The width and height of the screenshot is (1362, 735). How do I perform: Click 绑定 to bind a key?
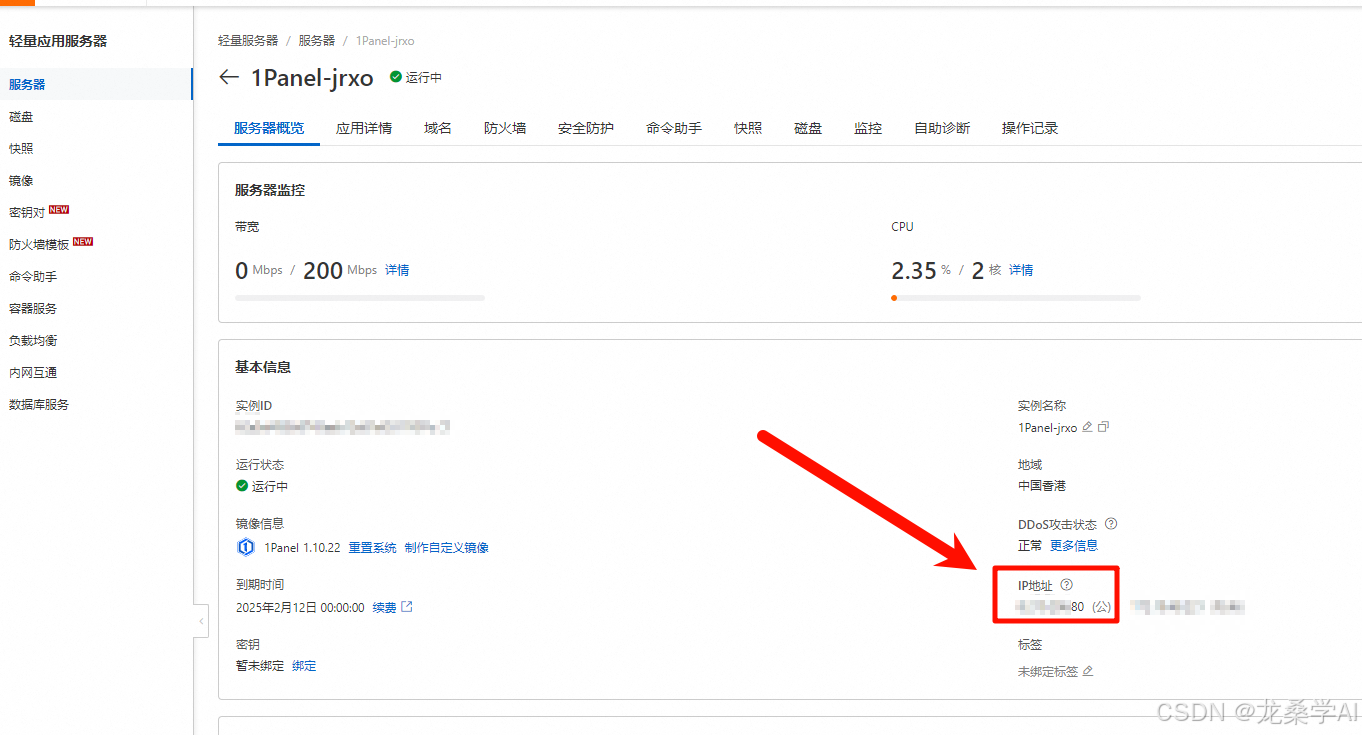pos(304,665)
